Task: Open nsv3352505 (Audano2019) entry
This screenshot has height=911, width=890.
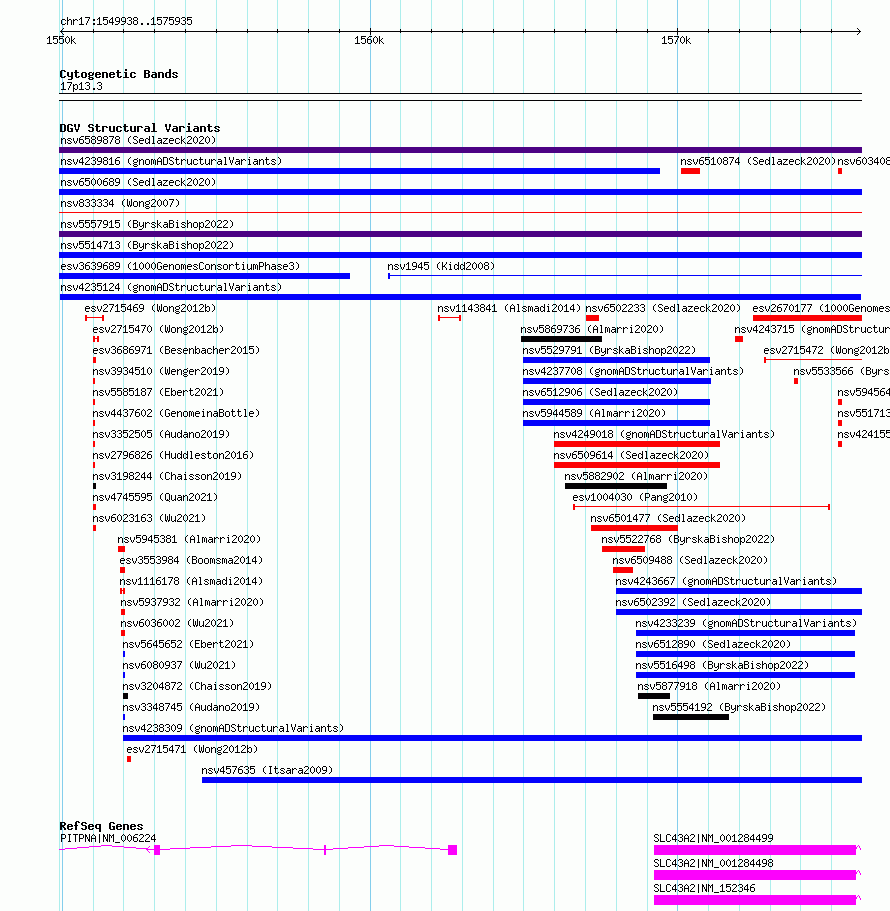Action: tap(161, 433)
